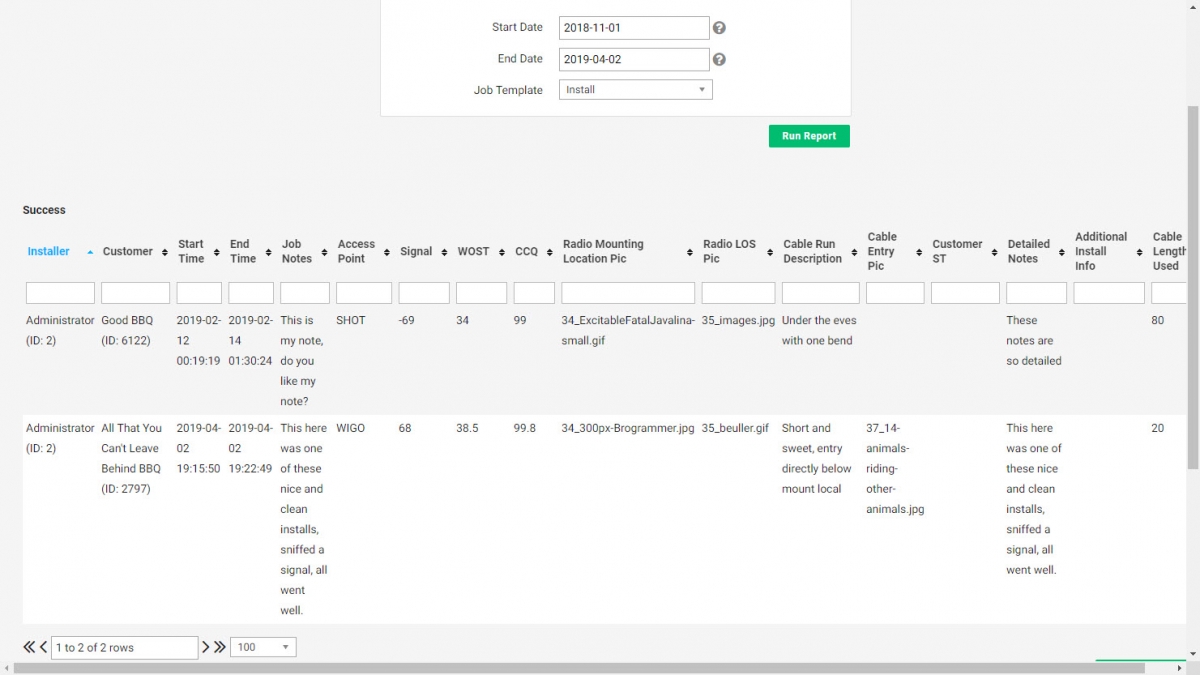Go to next page of results

click(x=206, y=647)
